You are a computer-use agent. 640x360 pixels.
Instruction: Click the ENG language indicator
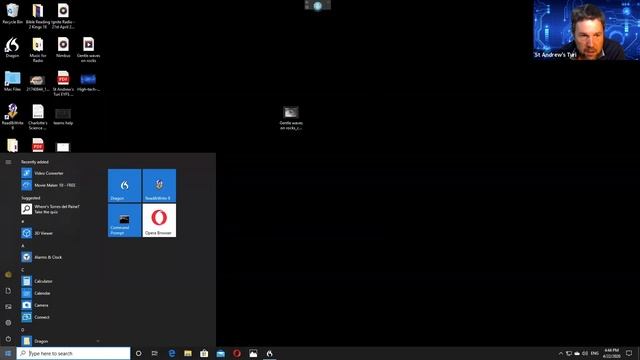pos(594,353)
